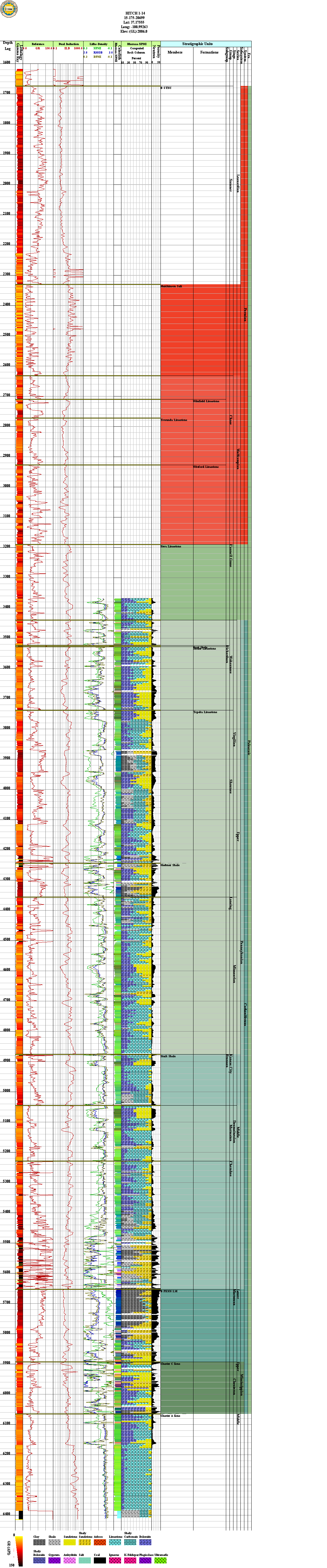
Task: Click the ILD curve label
Action: click(x=66, y=48)
